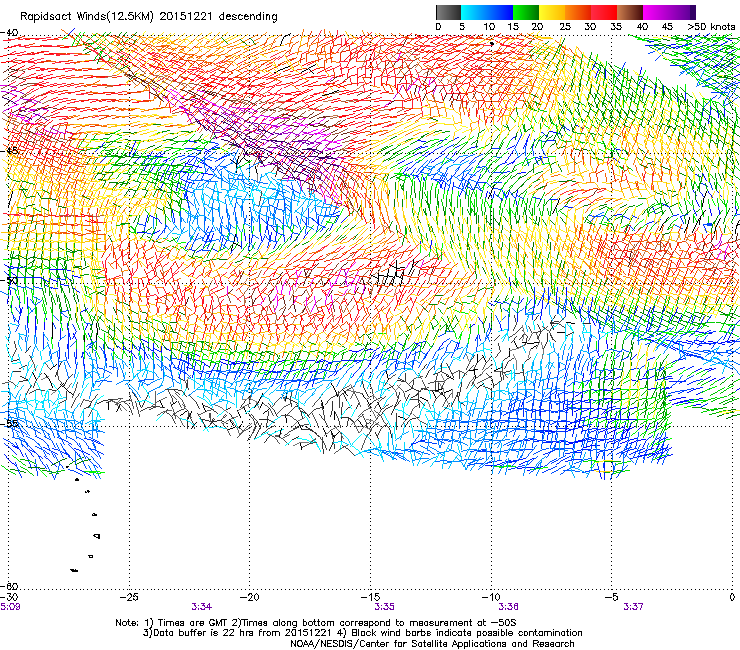Click the longitude axis label '0'
The image size is (740, 650).
pos(732,597)
